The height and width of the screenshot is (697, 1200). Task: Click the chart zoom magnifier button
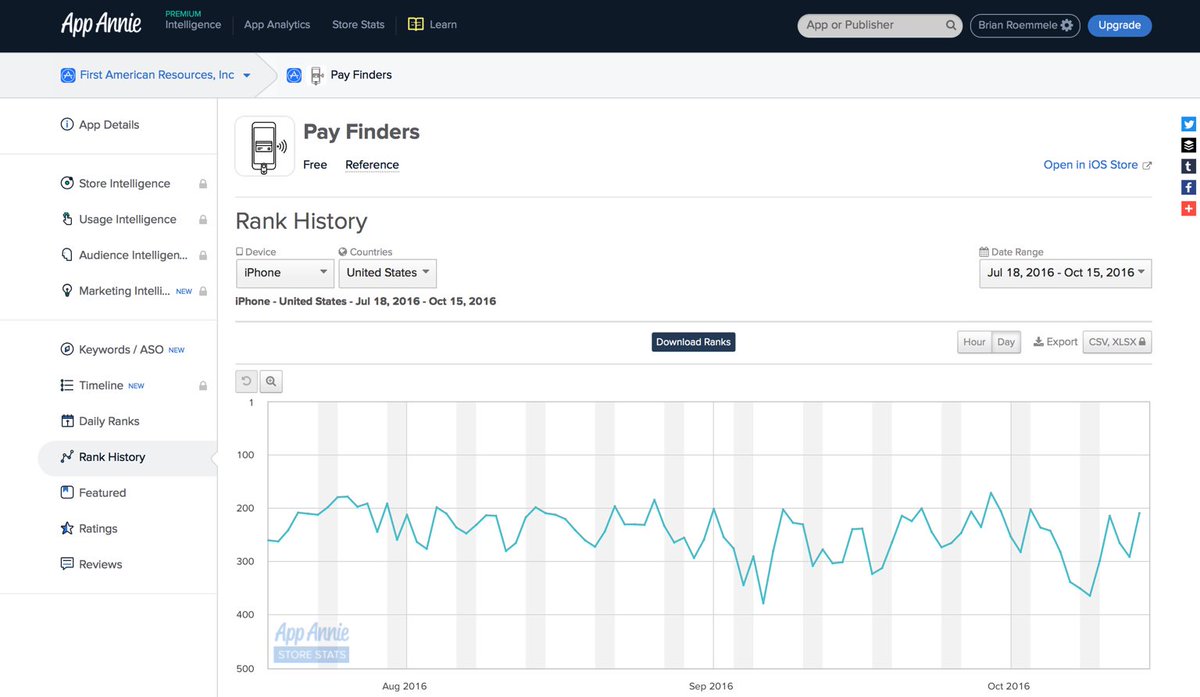(x=271, y=381)
